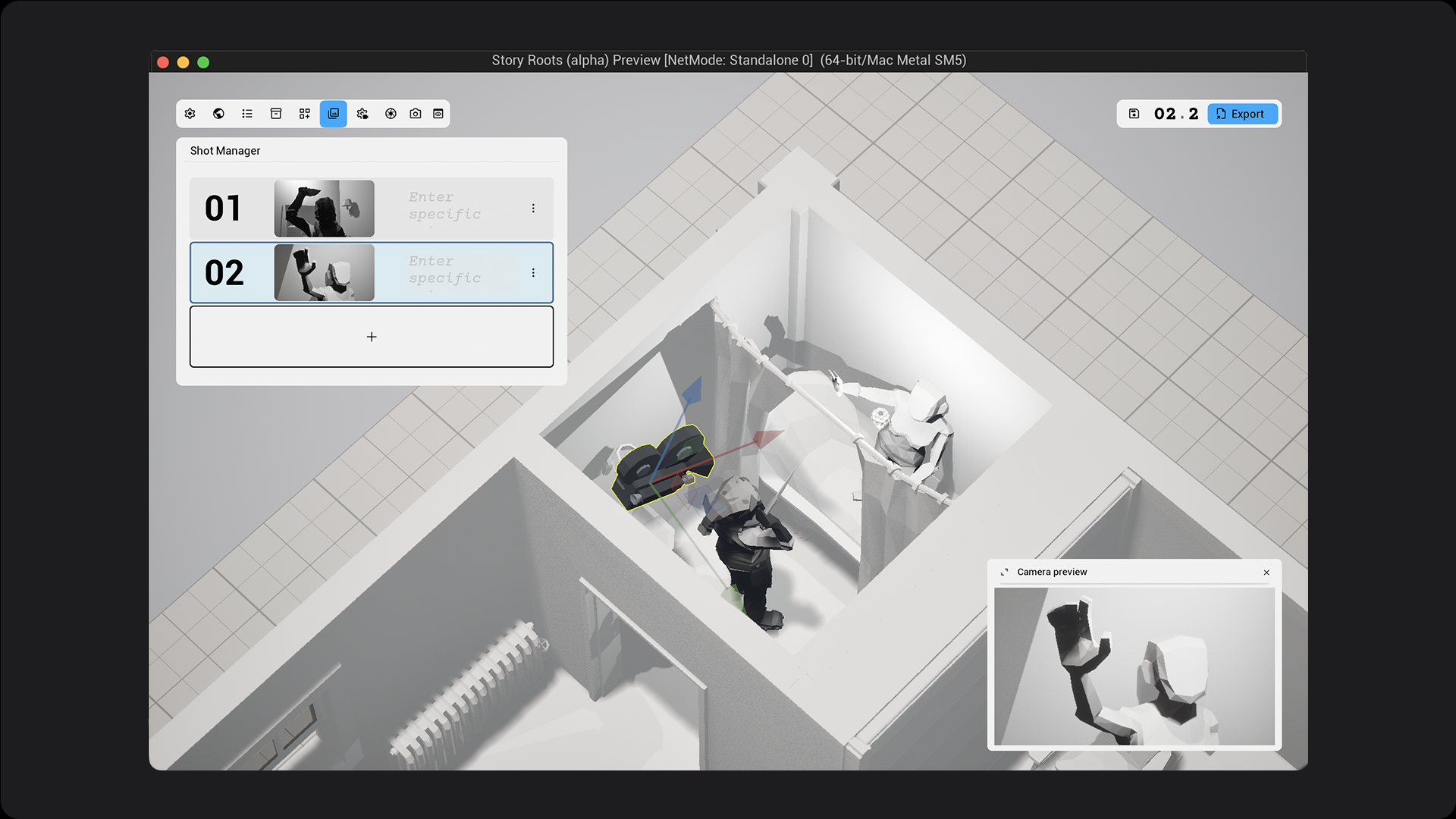1456x819 pixels.
Task: Open options menu for shot 01
Action: [x=533, y=208]
